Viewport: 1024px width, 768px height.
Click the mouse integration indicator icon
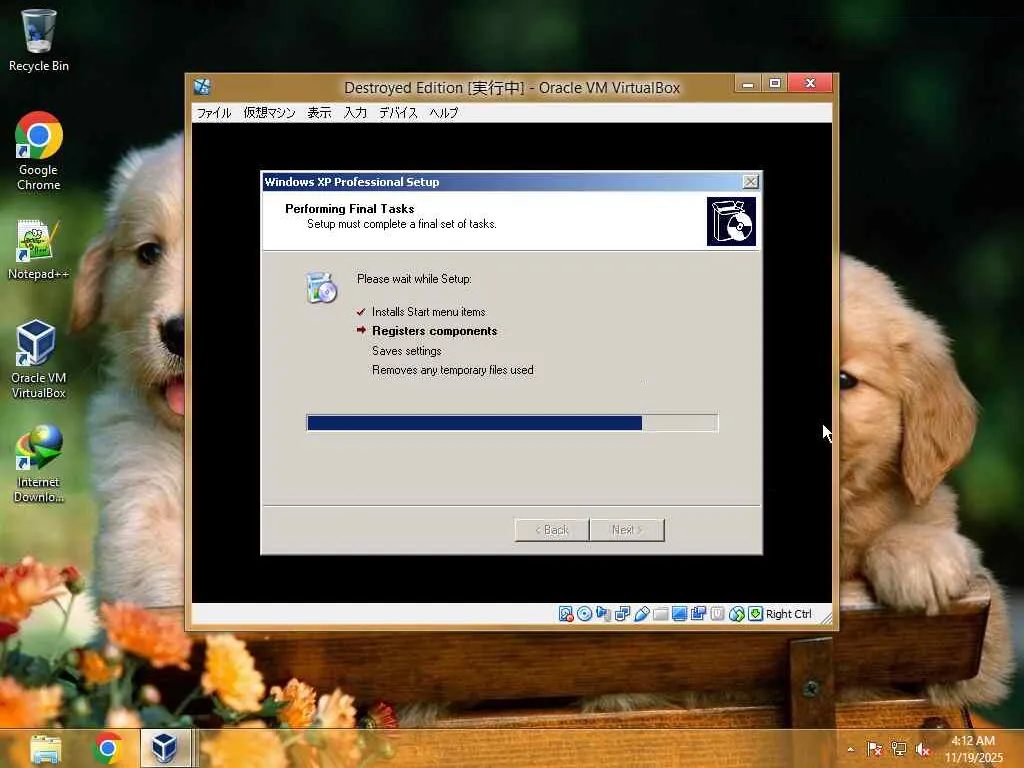[736, 614]
